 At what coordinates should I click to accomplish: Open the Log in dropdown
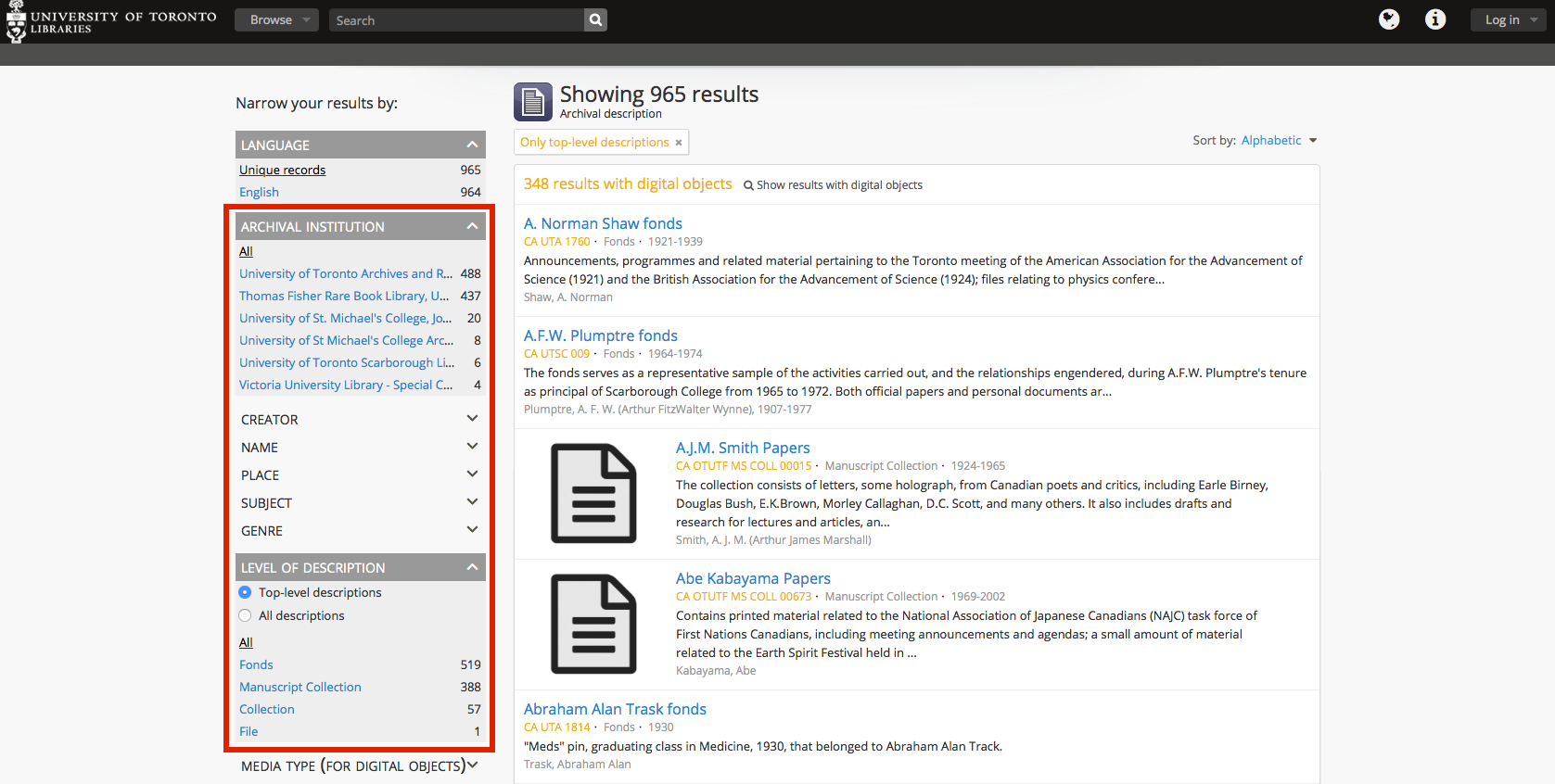point(1508,19)
